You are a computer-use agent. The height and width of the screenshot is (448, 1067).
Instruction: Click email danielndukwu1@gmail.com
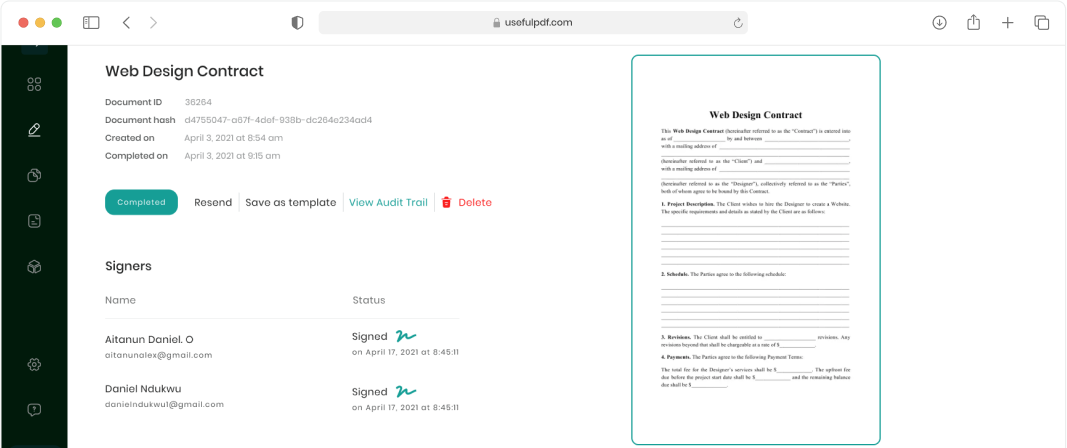165,404
